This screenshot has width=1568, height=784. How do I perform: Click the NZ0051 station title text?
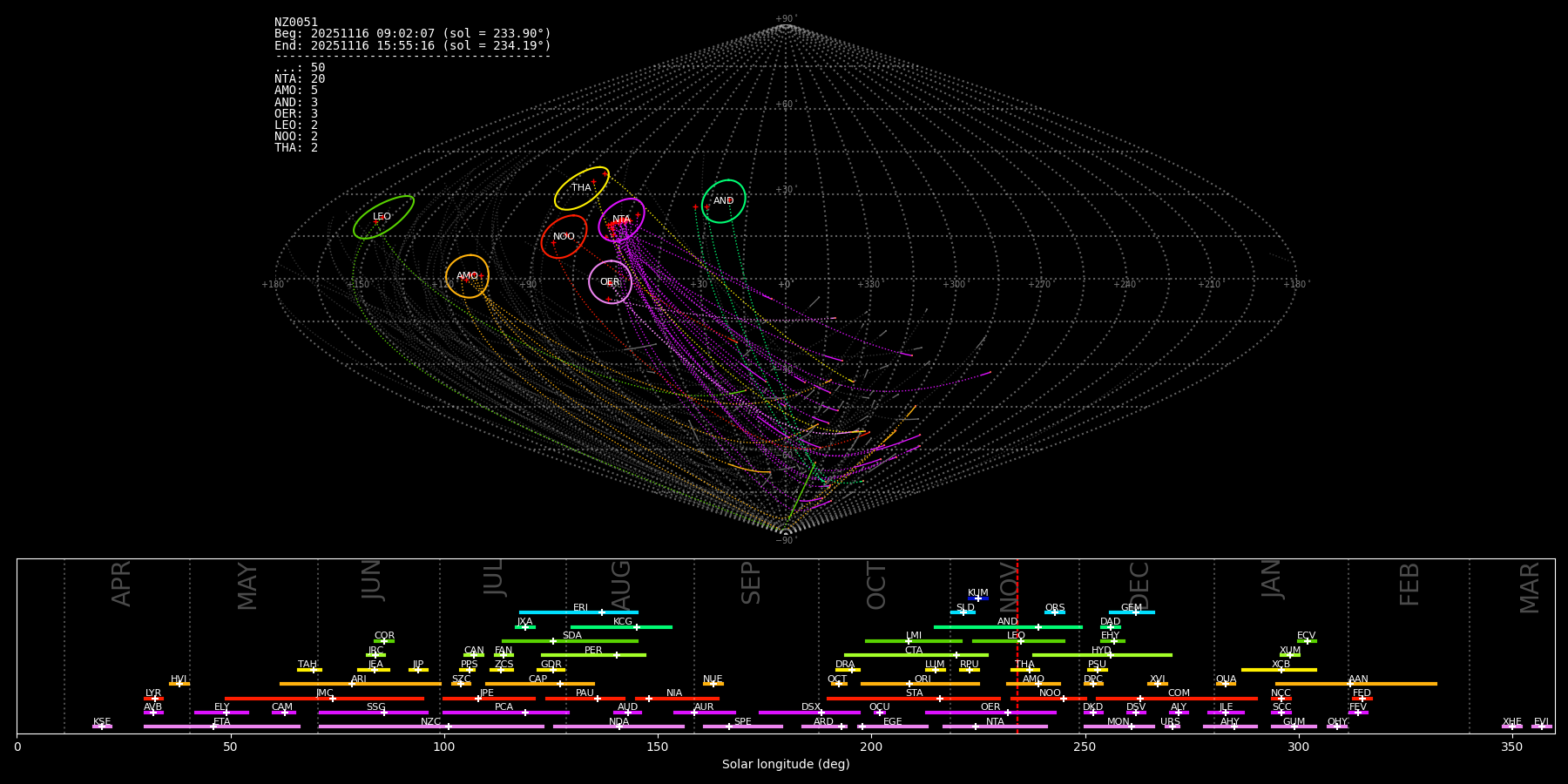[x=296, y=23]
